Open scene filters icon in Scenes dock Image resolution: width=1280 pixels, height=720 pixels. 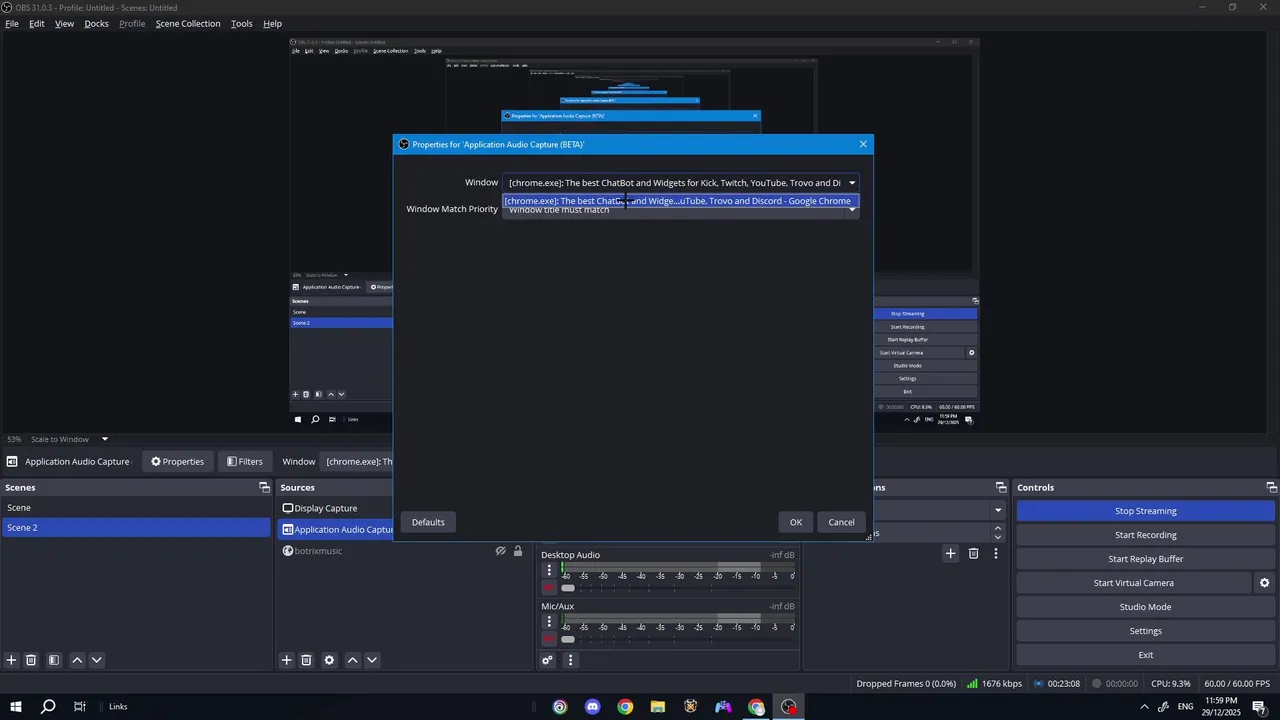[x=54, y=660]
